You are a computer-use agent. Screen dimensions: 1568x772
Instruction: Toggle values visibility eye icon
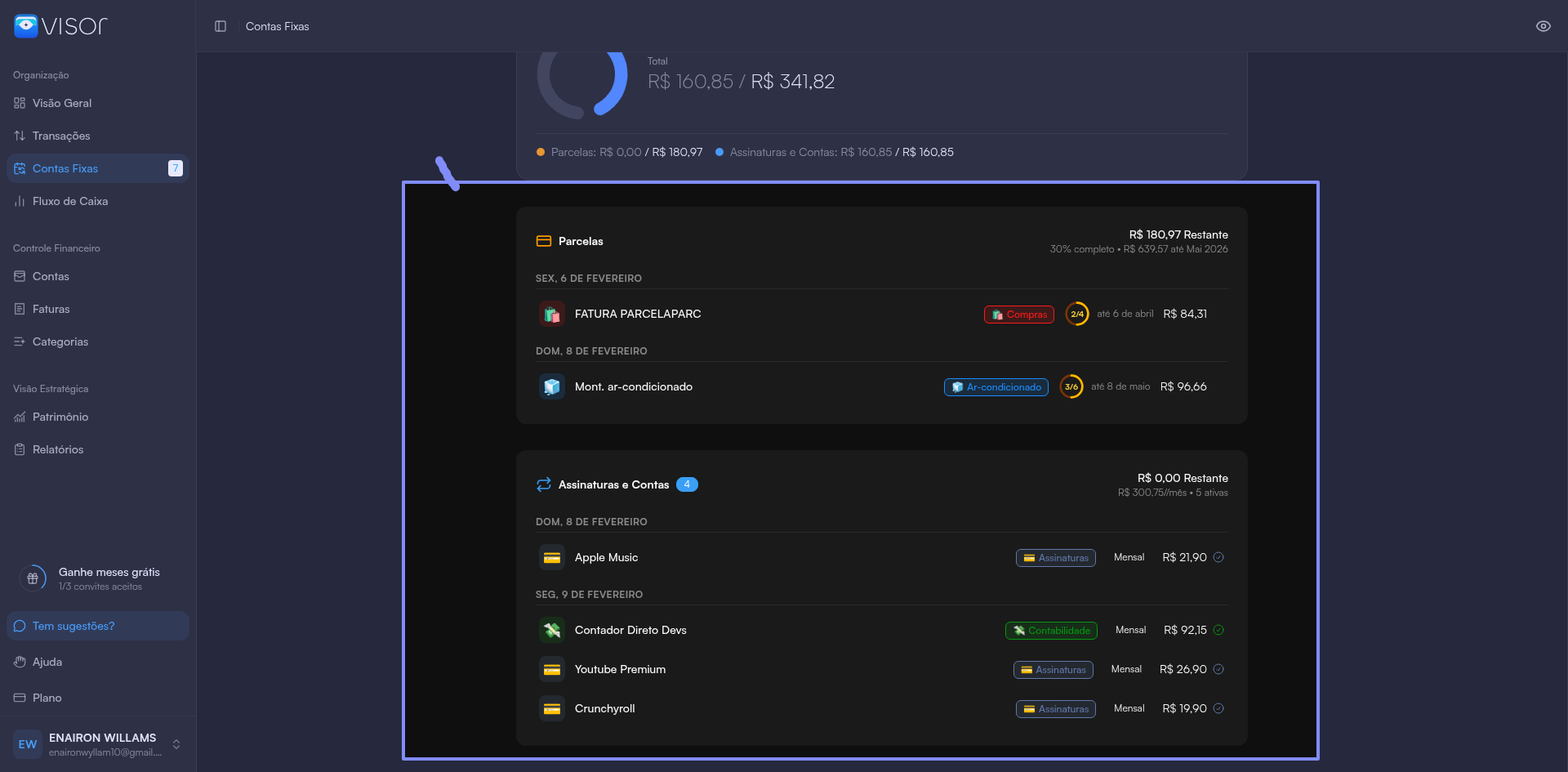point(1543,26)
